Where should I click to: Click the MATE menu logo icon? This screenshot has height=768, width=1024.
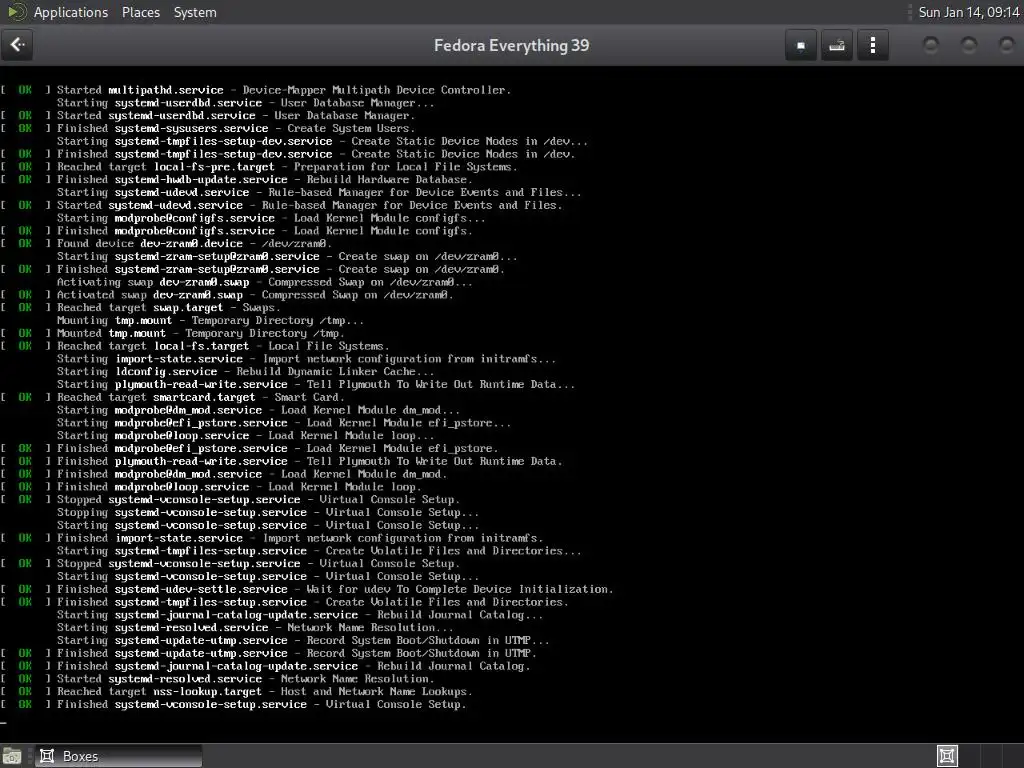(16, 12)
